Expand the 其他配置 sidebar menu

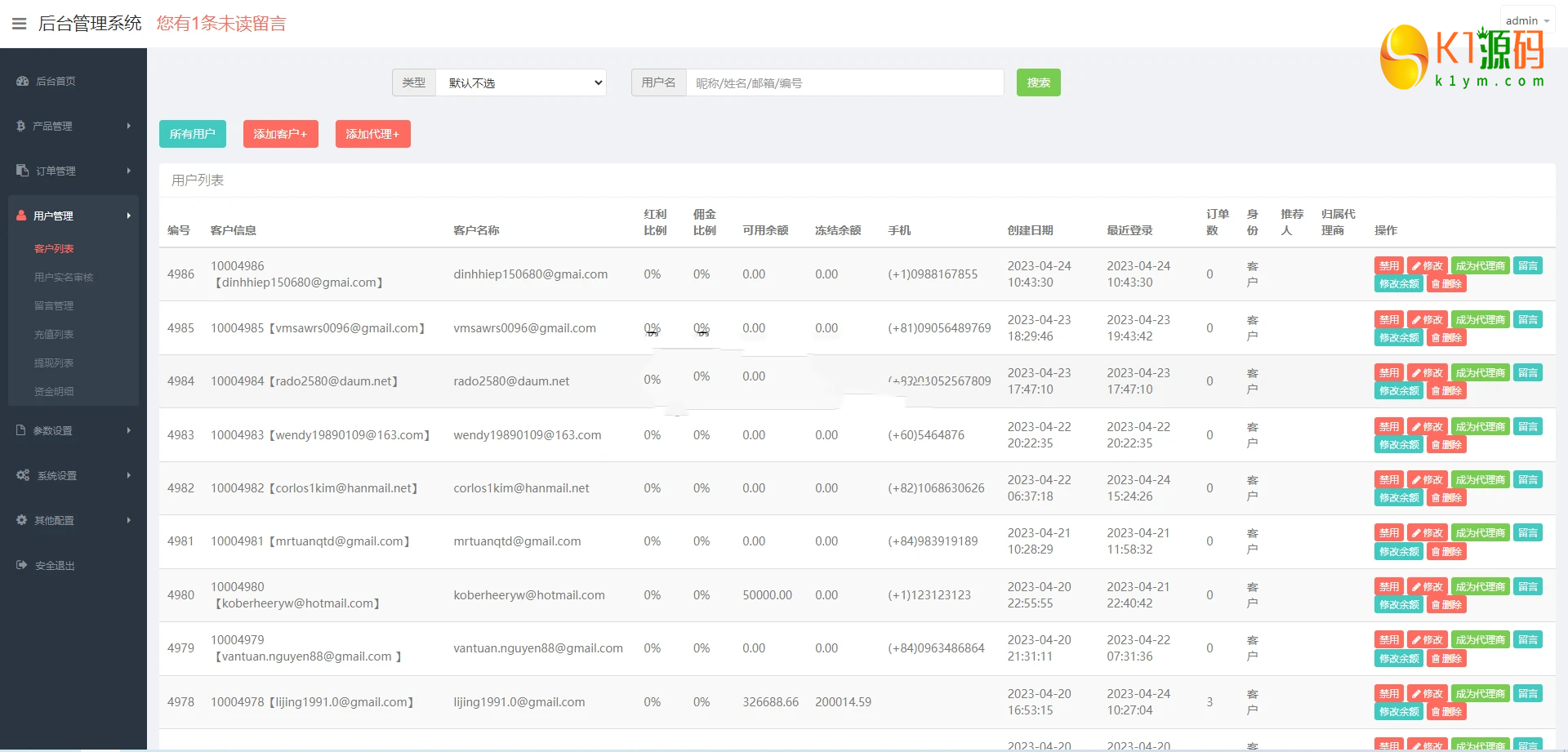tap(73, 520)
